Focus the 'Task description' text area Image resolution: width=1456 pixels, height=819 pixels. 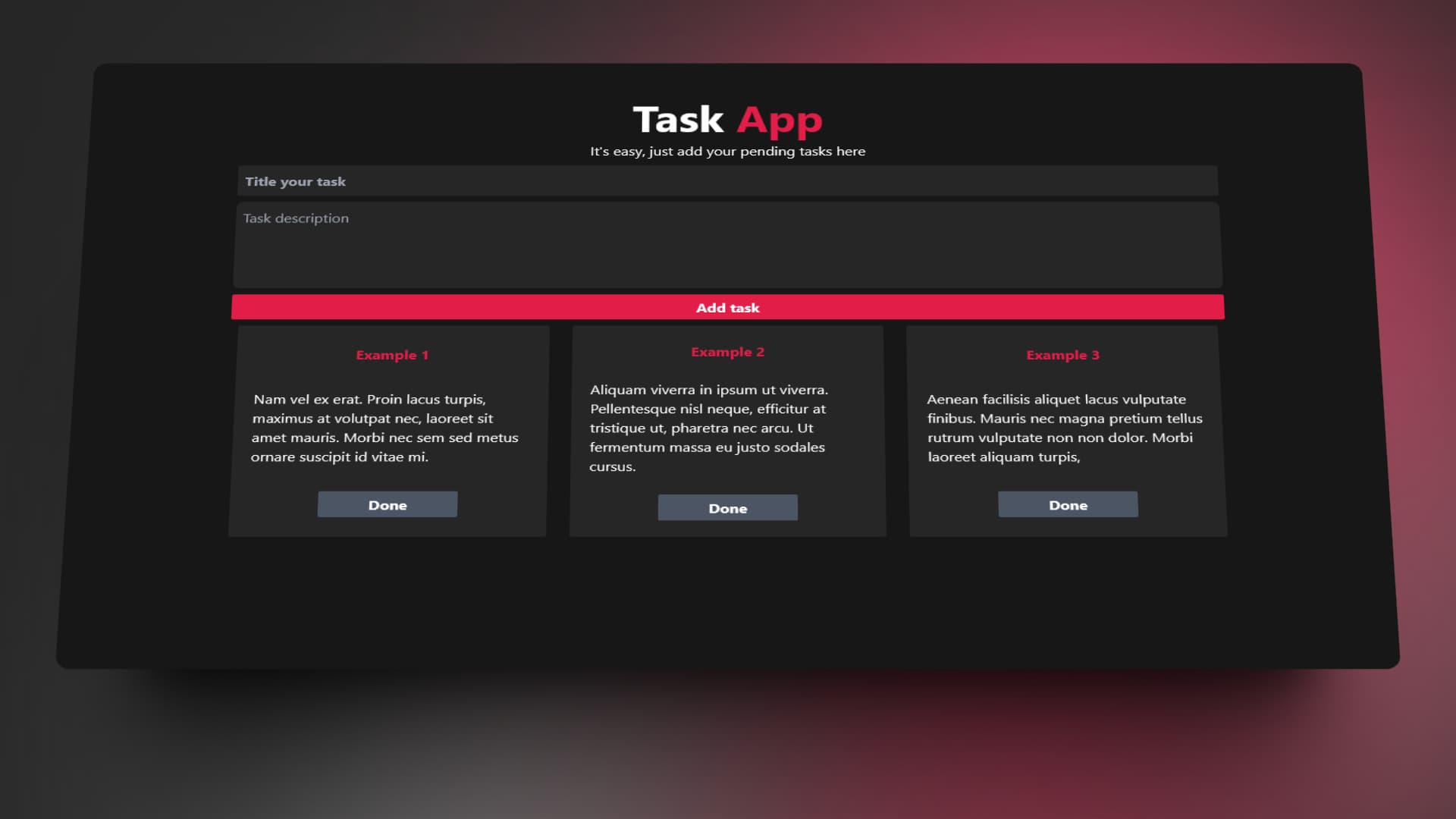point(727,245)
